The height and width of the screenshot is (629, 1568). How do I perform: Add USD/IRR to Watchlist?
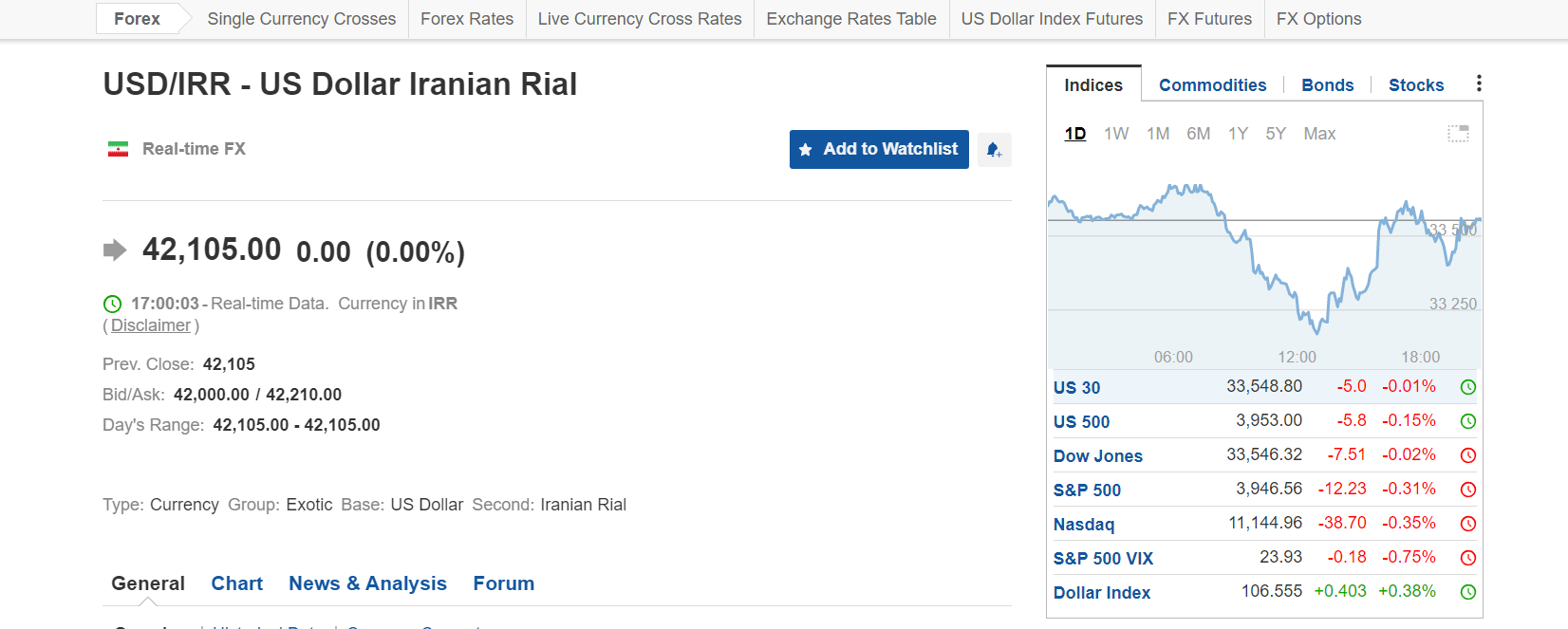pos(879,149)
